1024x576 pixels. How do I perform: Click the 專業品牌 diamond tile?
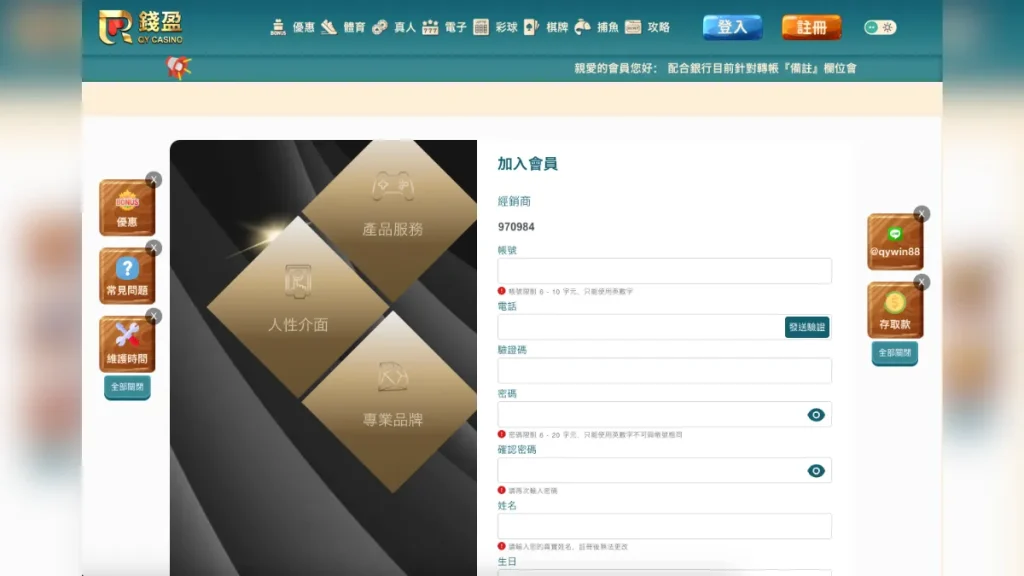pos(392,402)
